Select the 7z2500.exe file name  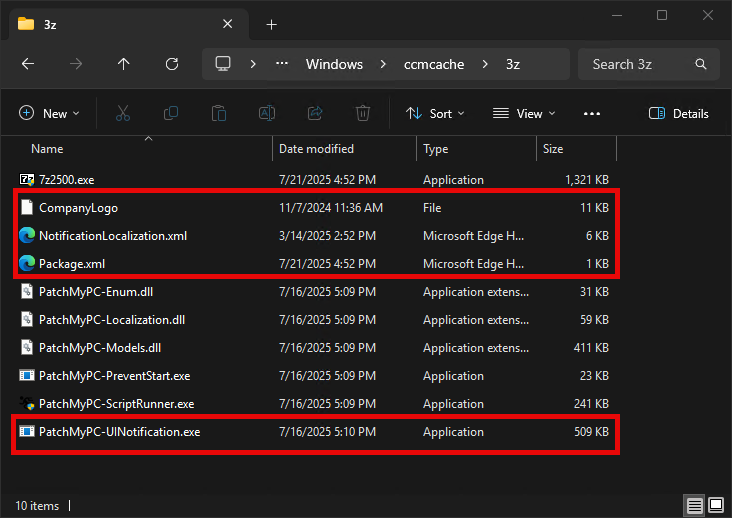click(66, 180)
